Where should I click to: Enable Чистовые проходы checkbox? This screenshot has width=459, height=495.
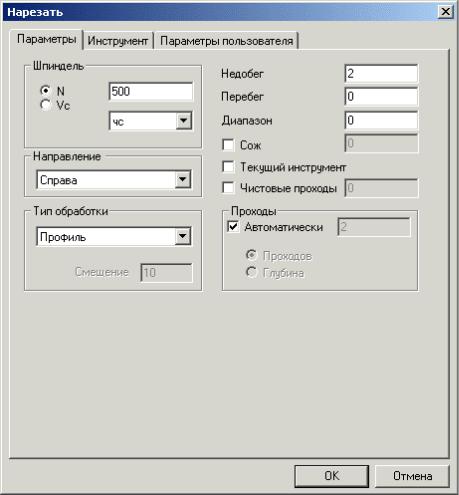point(228,188)
